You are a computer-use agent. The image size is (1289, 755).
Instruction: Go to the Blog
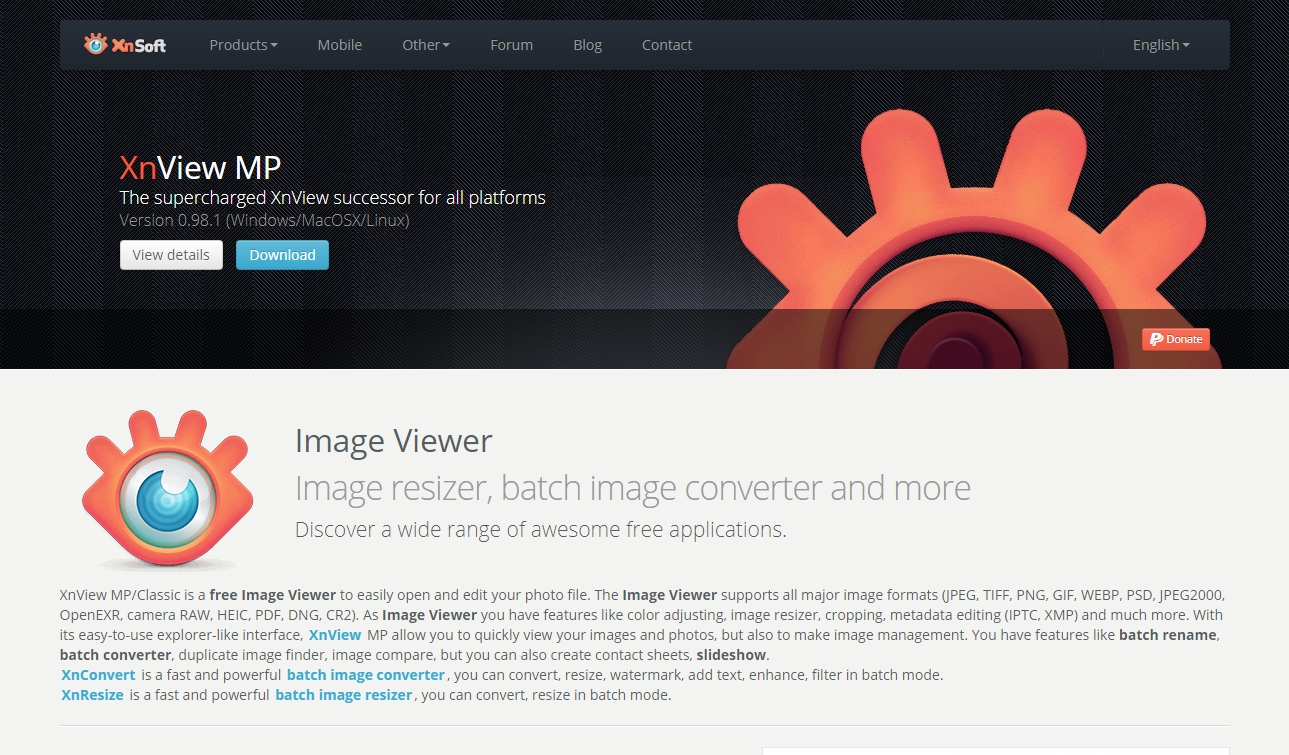pos(587,45)
